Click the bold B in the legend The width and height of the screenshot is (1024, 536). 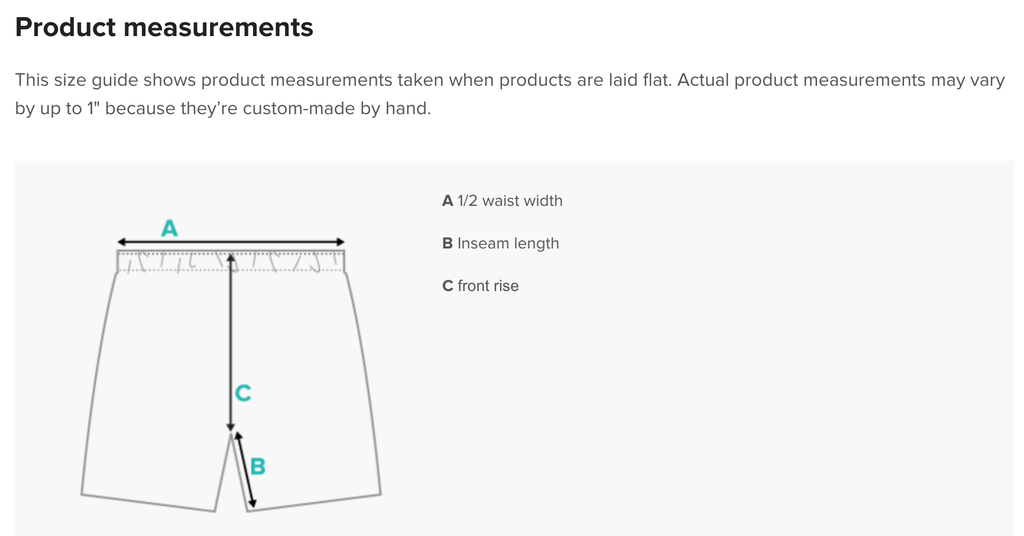447,244
